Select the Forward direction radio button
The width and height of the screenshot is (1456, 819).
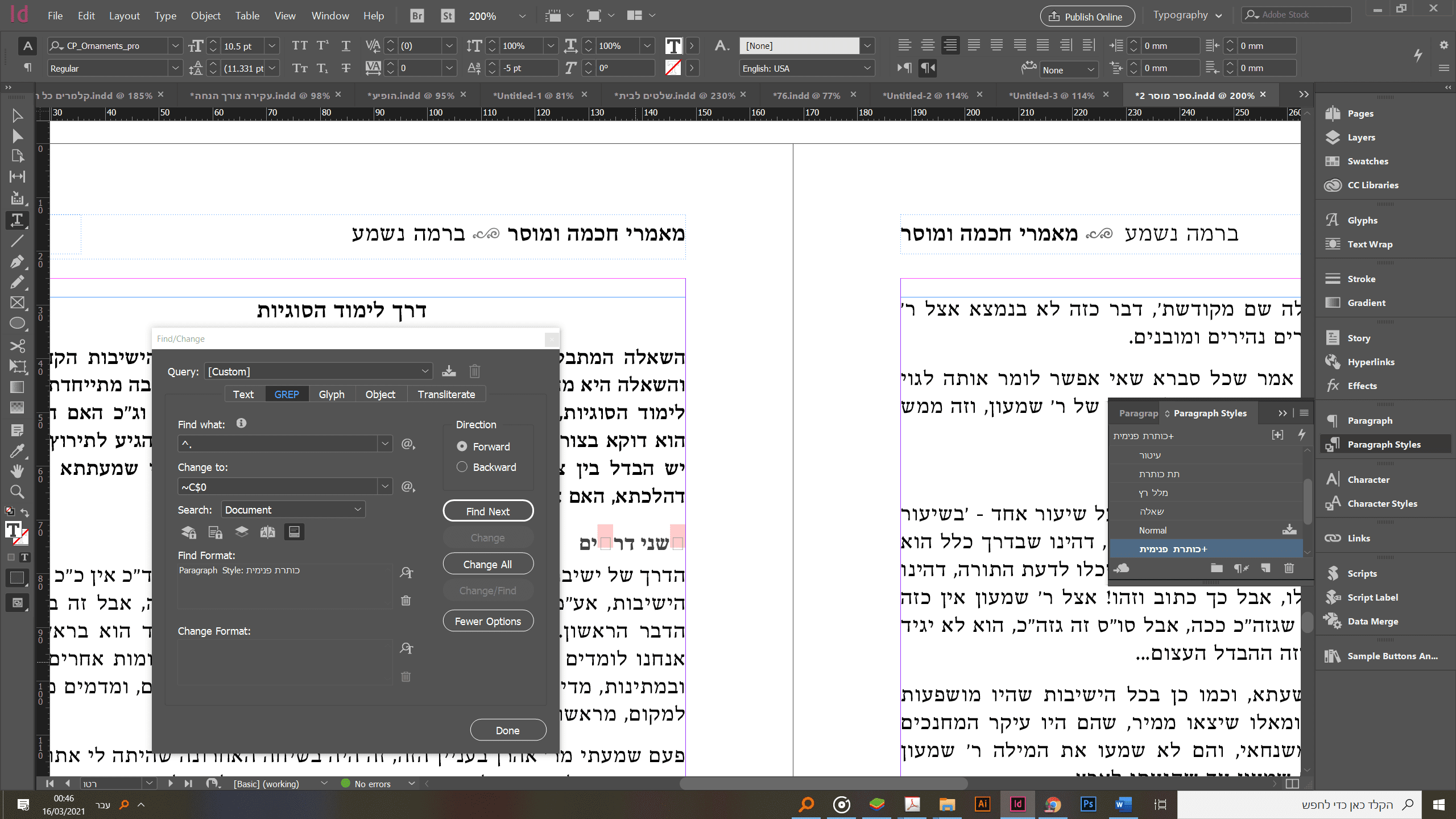coord(462,446)
